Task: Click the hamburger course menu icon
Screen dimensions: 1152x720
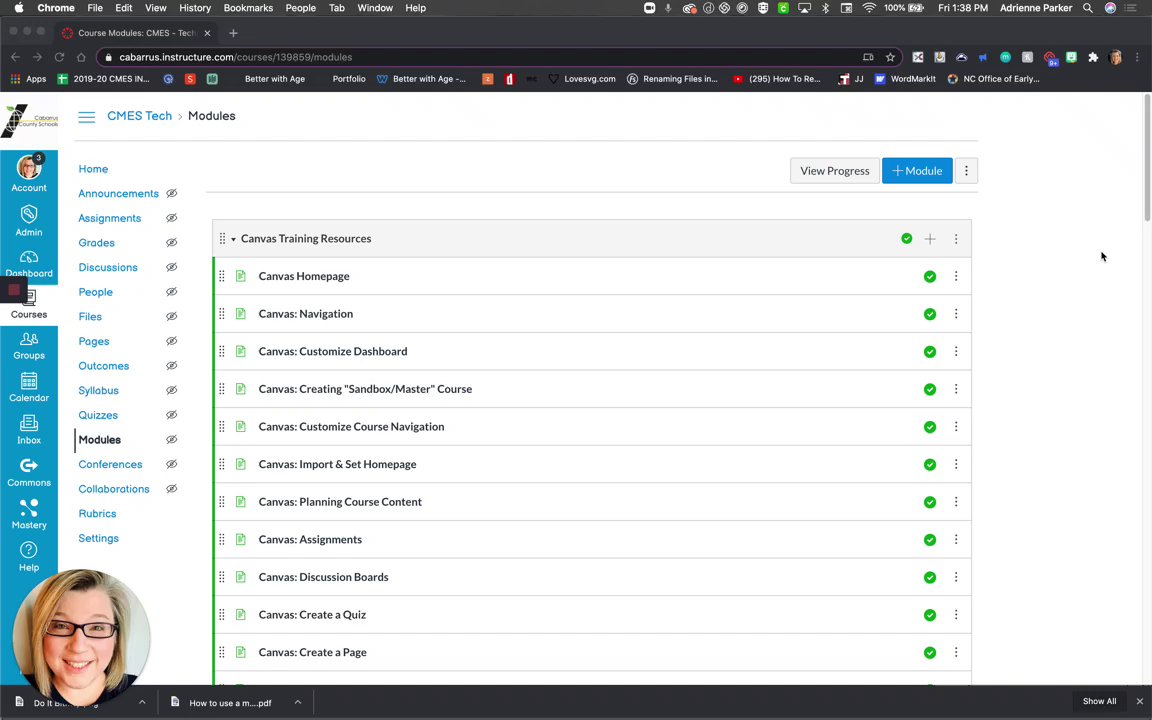Action: (x=87, y=117)
